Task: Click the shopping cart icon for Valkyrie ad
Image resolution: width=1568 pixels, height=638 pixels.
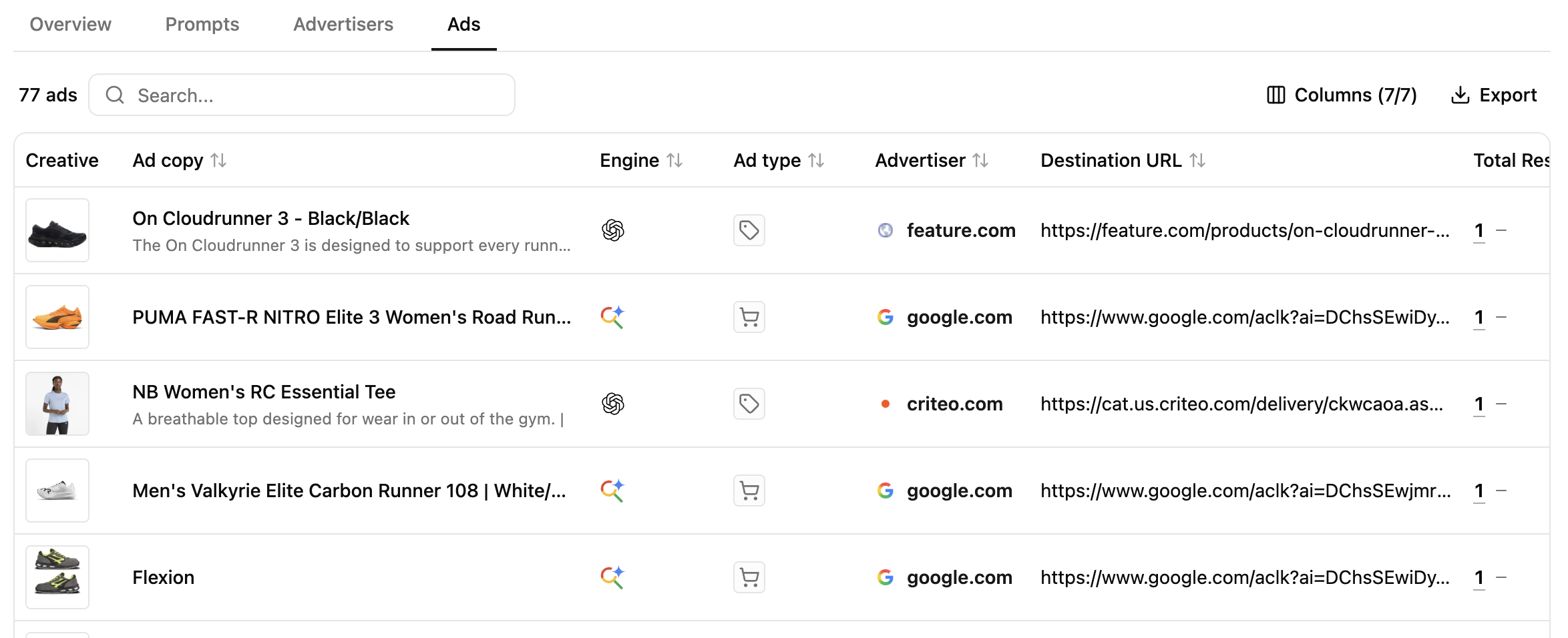Action: click(x=749, y=491)
